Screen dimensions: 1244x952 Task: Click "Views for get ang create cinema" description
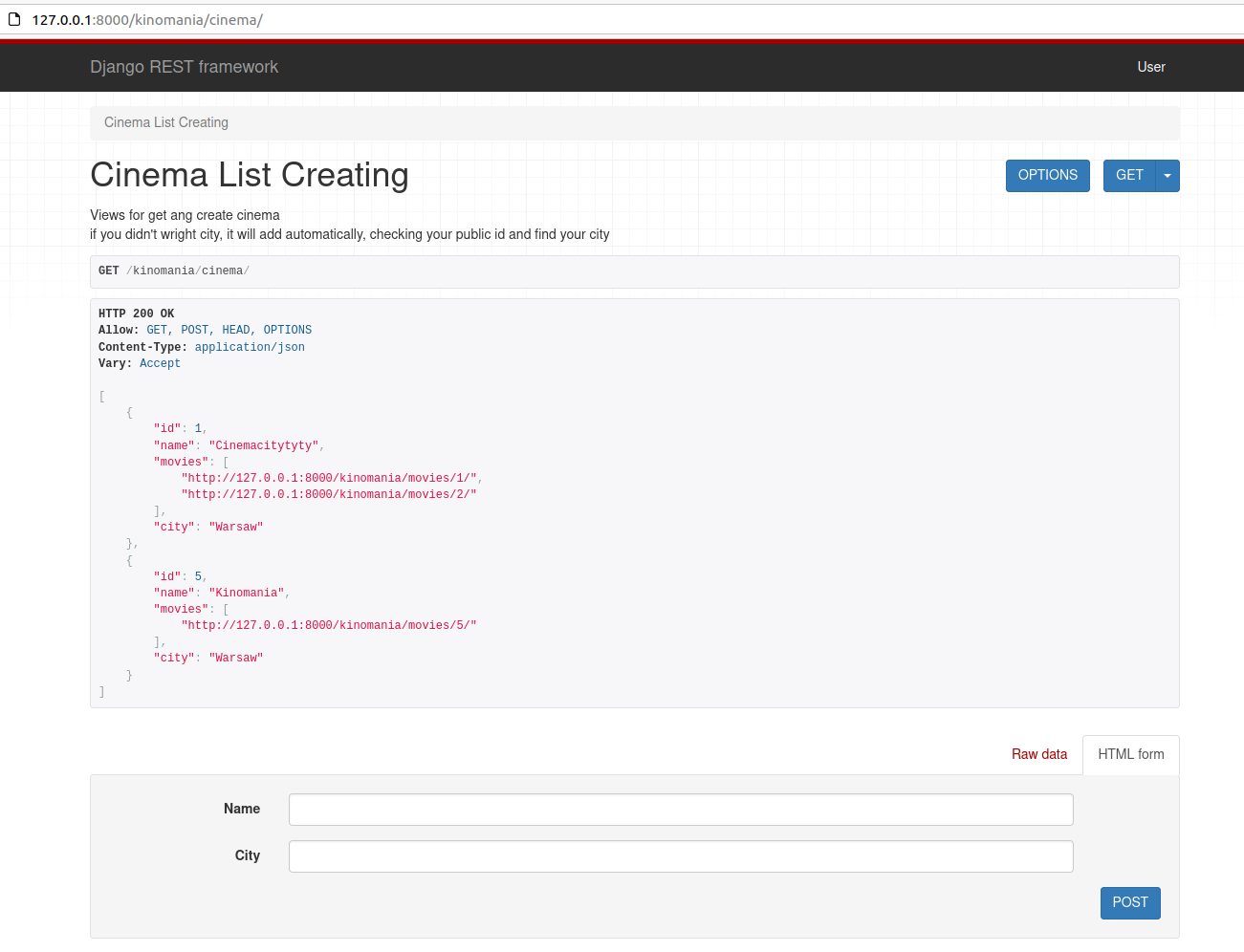[x=186, y=215]
